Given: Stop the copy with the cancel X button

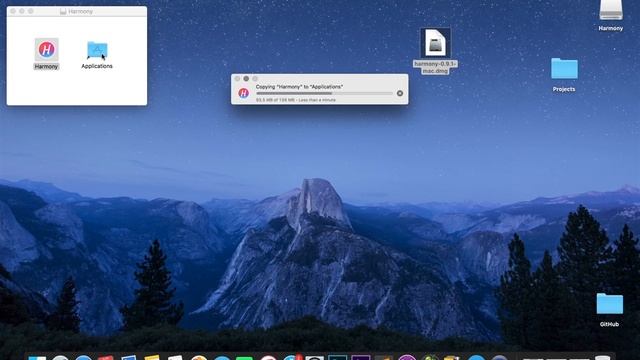Looking at the screenshot, I should click(x=400, y=93).
